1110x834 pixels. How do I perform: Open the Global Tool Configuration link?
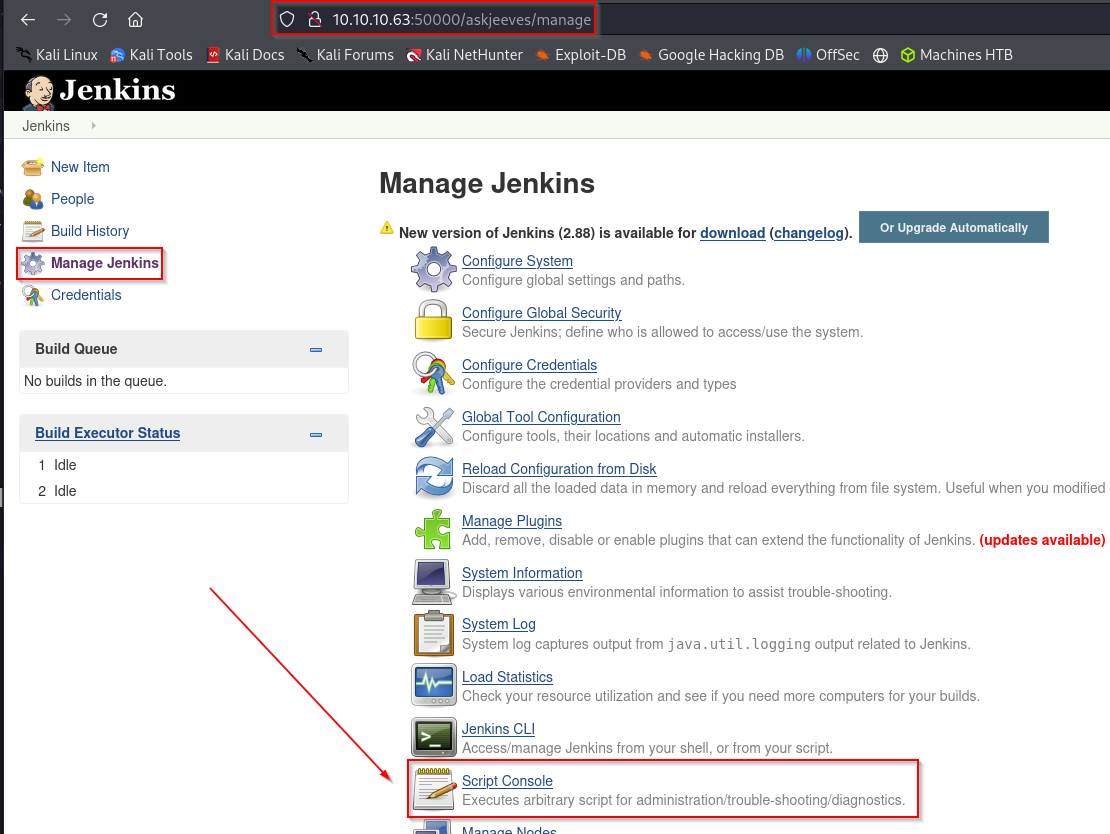(x=542, y=417)
